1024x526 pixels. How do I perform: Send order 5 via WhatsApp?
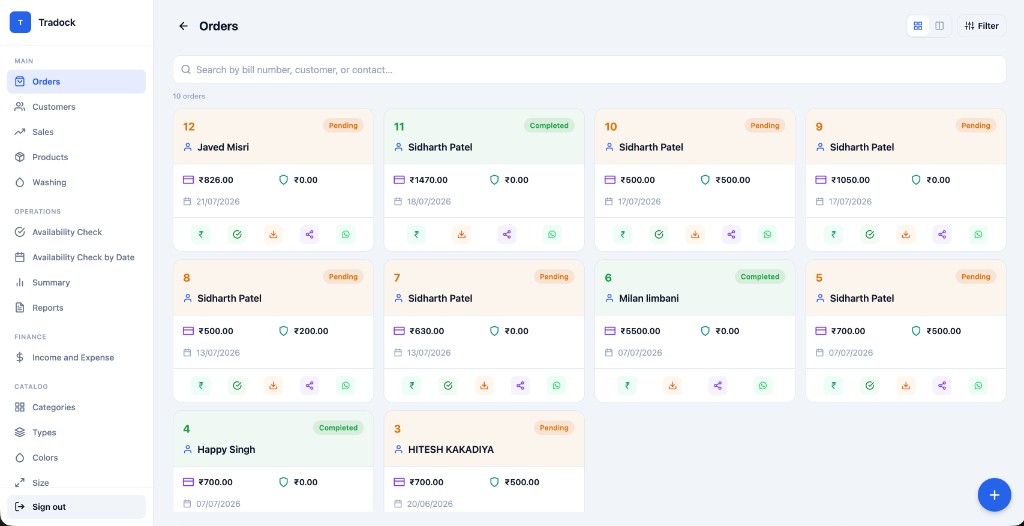pos(978,386)
